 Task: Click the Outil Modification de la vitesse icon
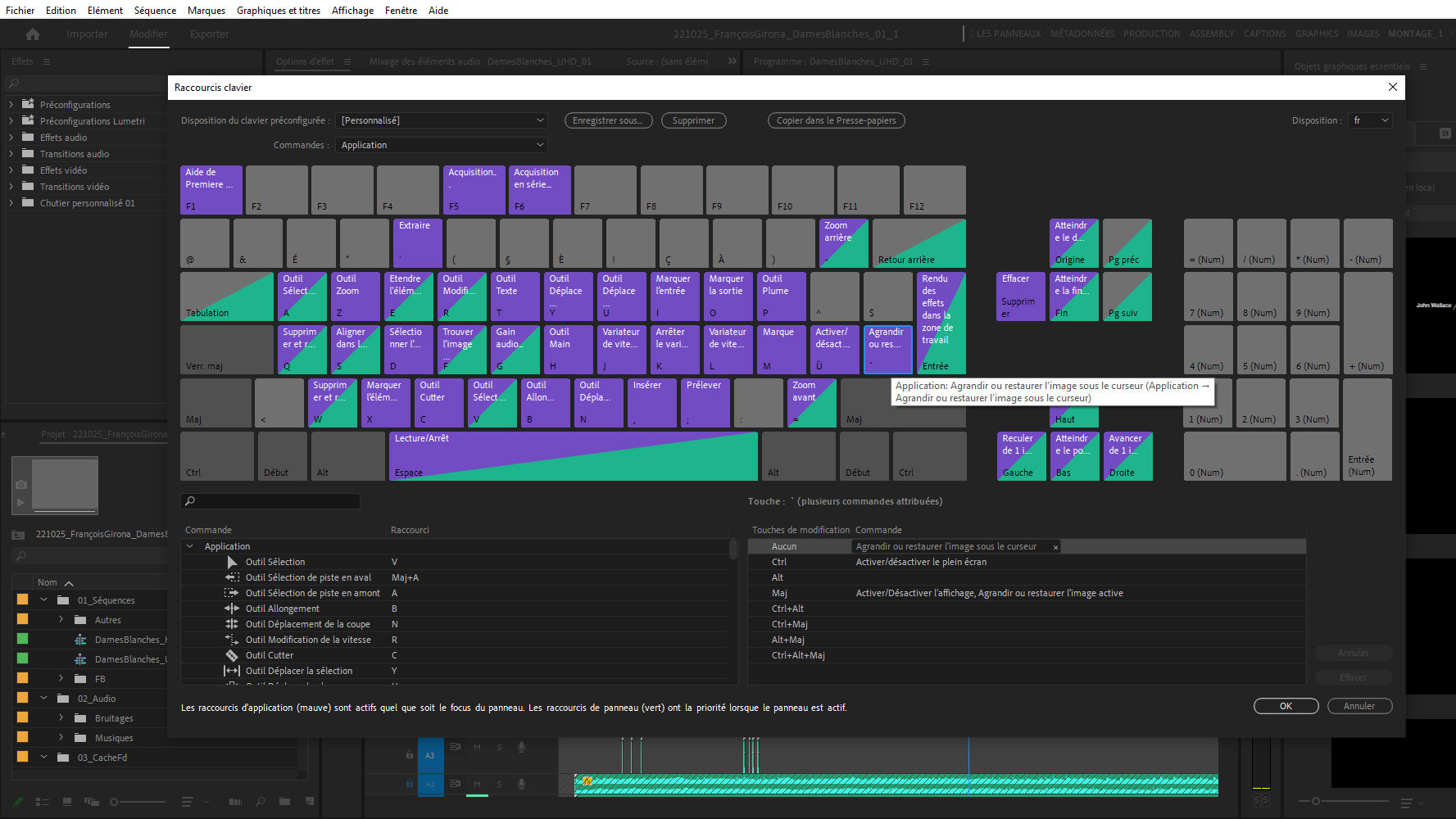click(232, 640)
